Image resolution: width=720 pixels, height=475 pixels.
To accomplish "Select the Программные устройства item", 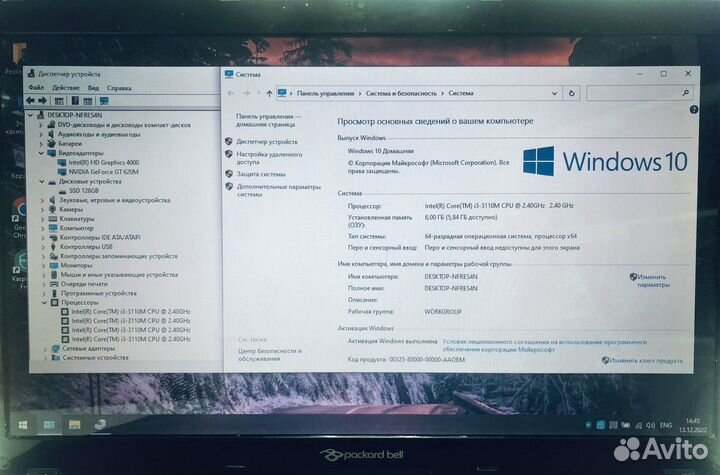I will point(99,293).
